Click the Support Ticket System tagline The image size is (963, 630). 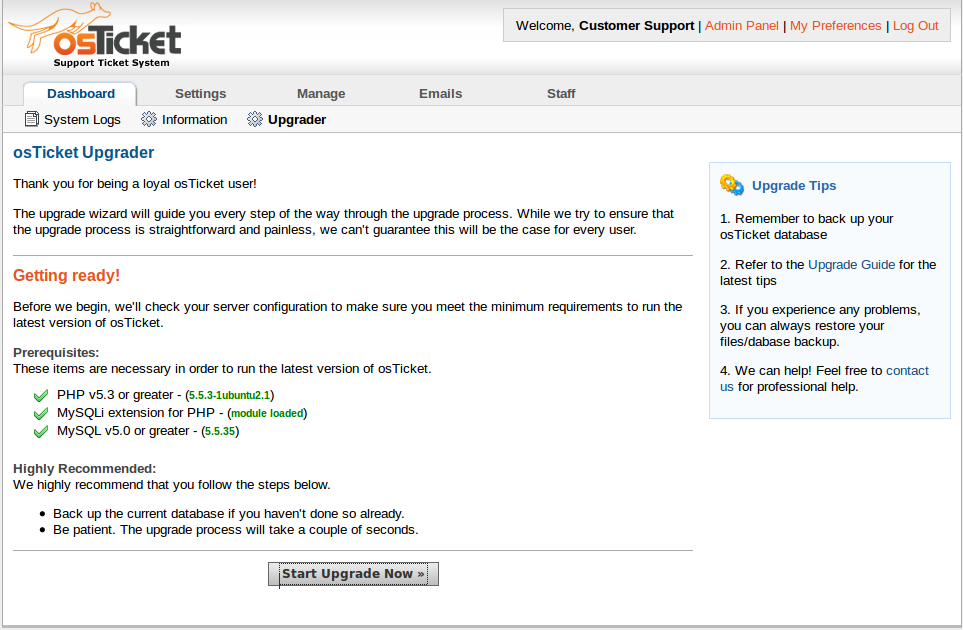[111, 63]
